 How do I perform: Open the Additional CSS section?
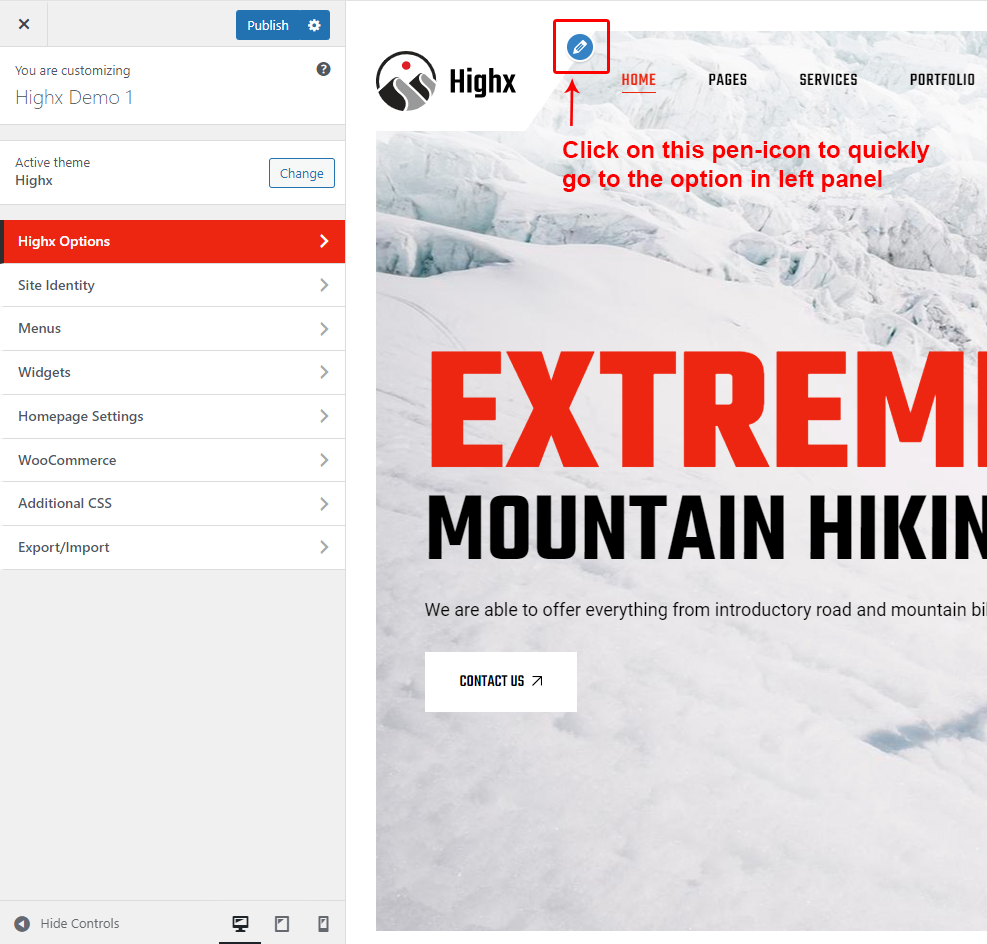[x=173, y=504]
